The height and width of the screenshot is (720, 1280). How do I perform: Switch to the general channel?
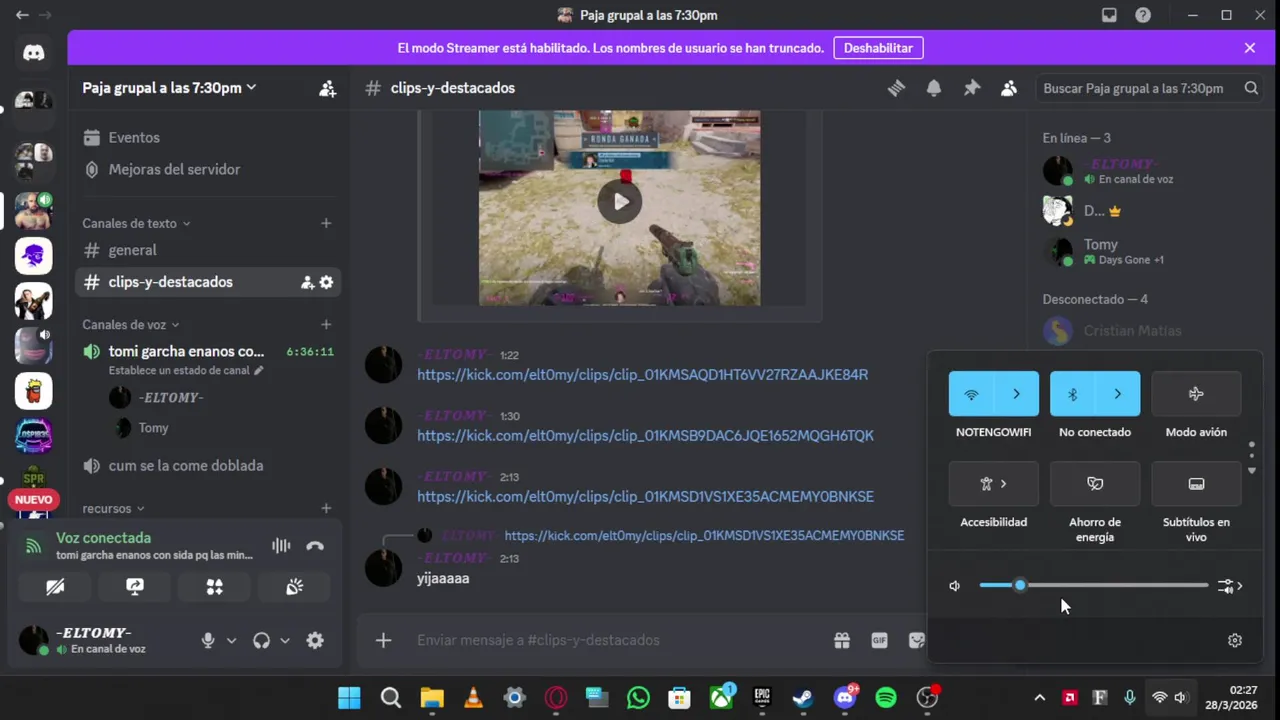click(208, 250)
